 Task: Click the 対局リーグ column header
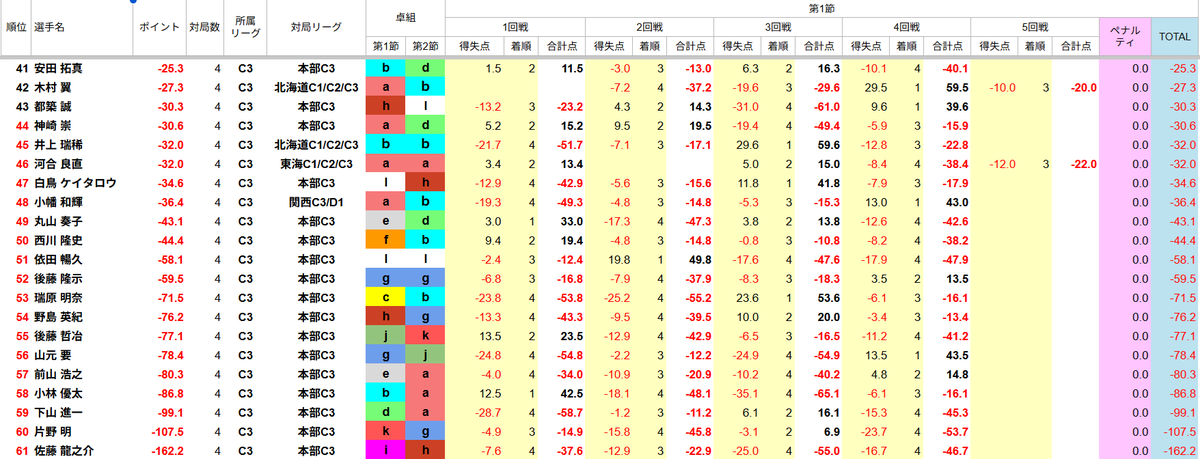[314, 27]
